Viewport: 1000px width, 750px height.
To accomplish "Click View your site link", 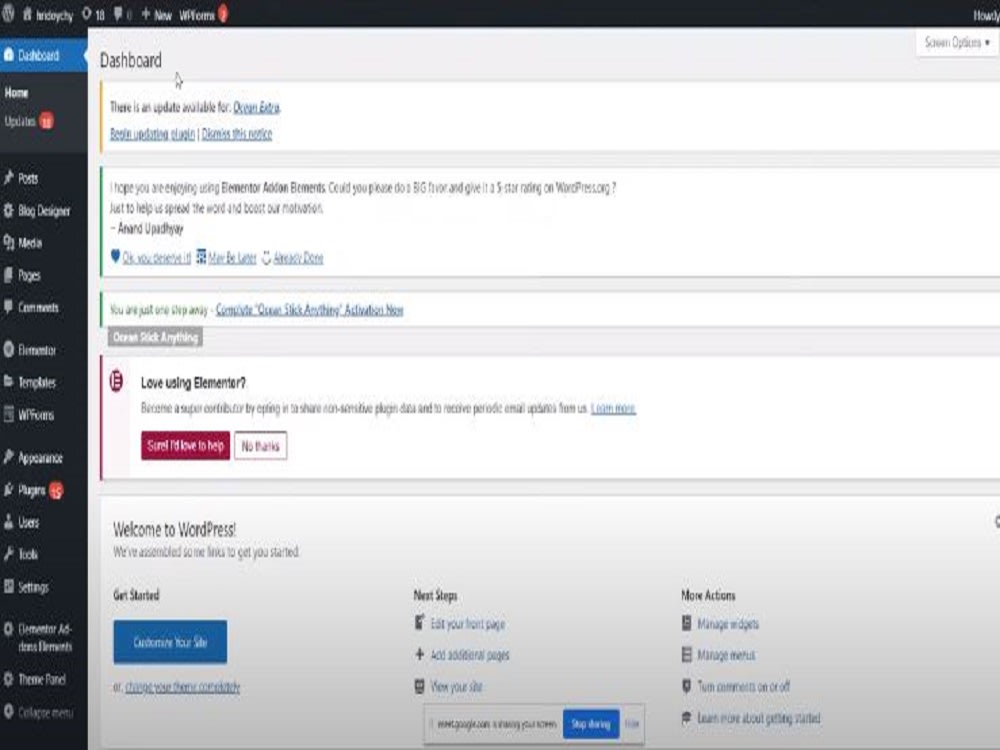I will [x=456, y=687].
